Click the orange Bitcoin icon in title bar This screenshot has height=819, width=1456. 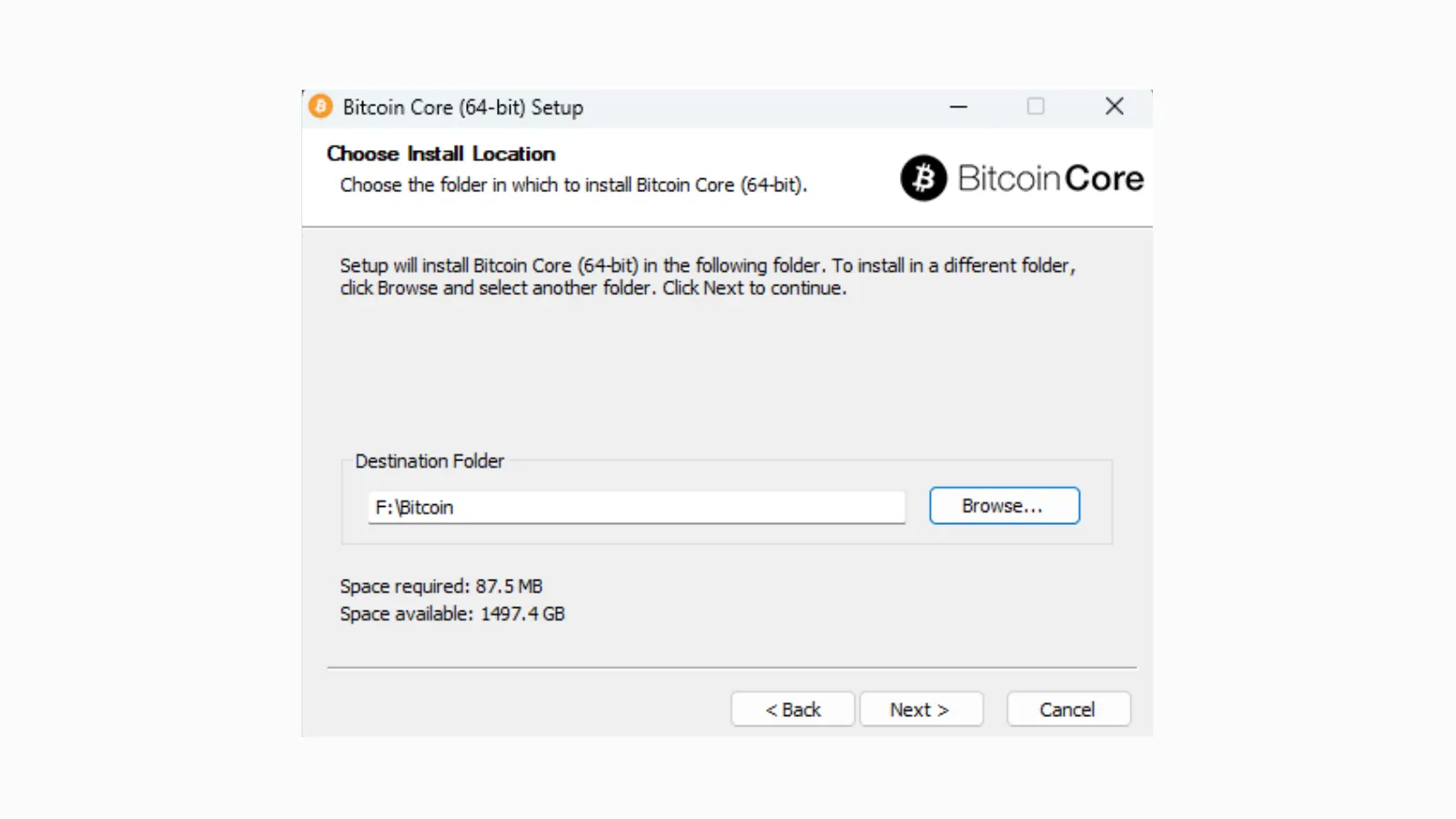(320, 106)
